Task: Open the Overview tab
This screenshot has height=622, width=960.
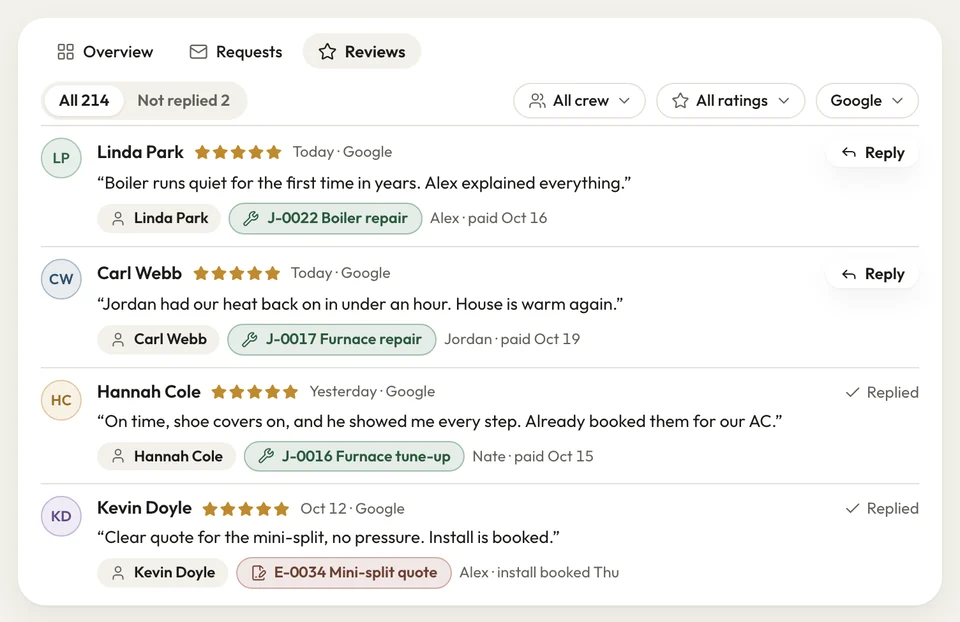Action: (105, 51)
